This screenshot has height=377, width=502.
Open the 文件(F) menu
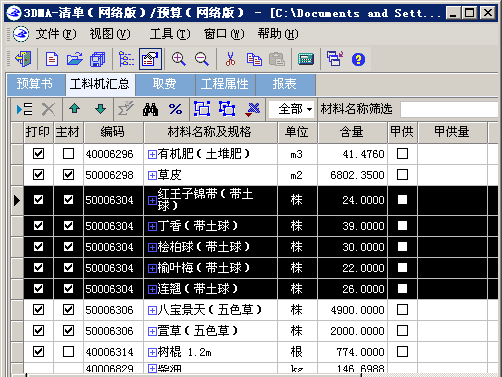56,34
